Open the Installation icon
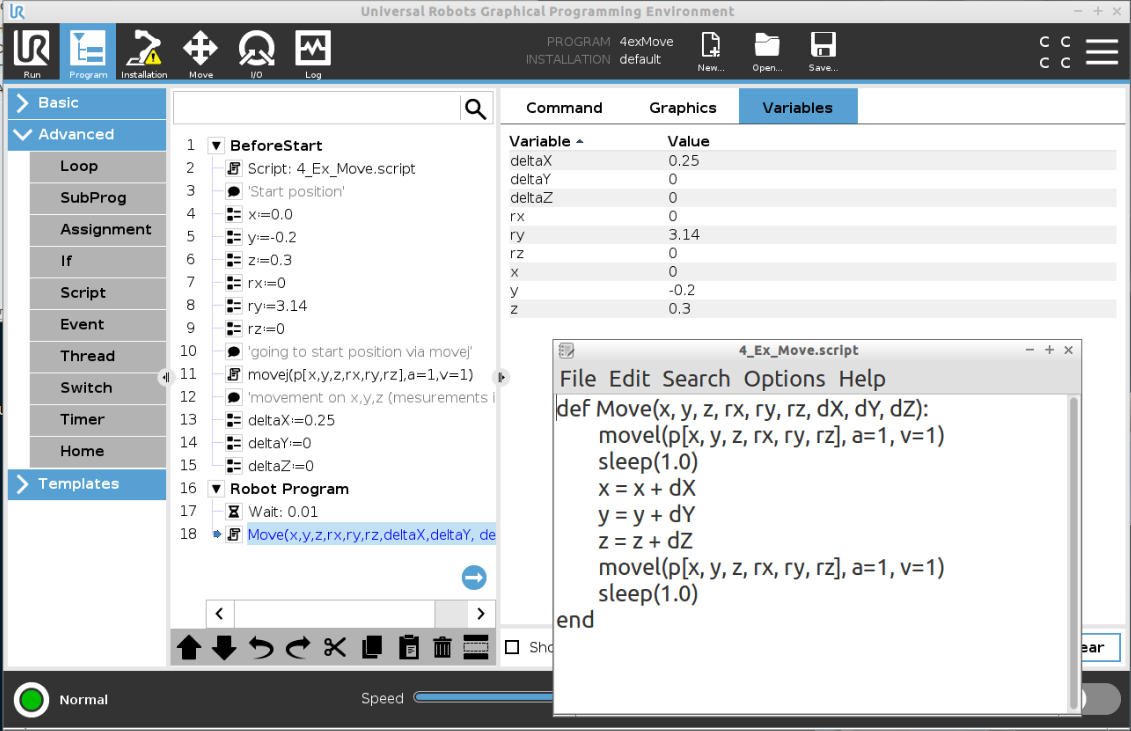 [144, 53]
